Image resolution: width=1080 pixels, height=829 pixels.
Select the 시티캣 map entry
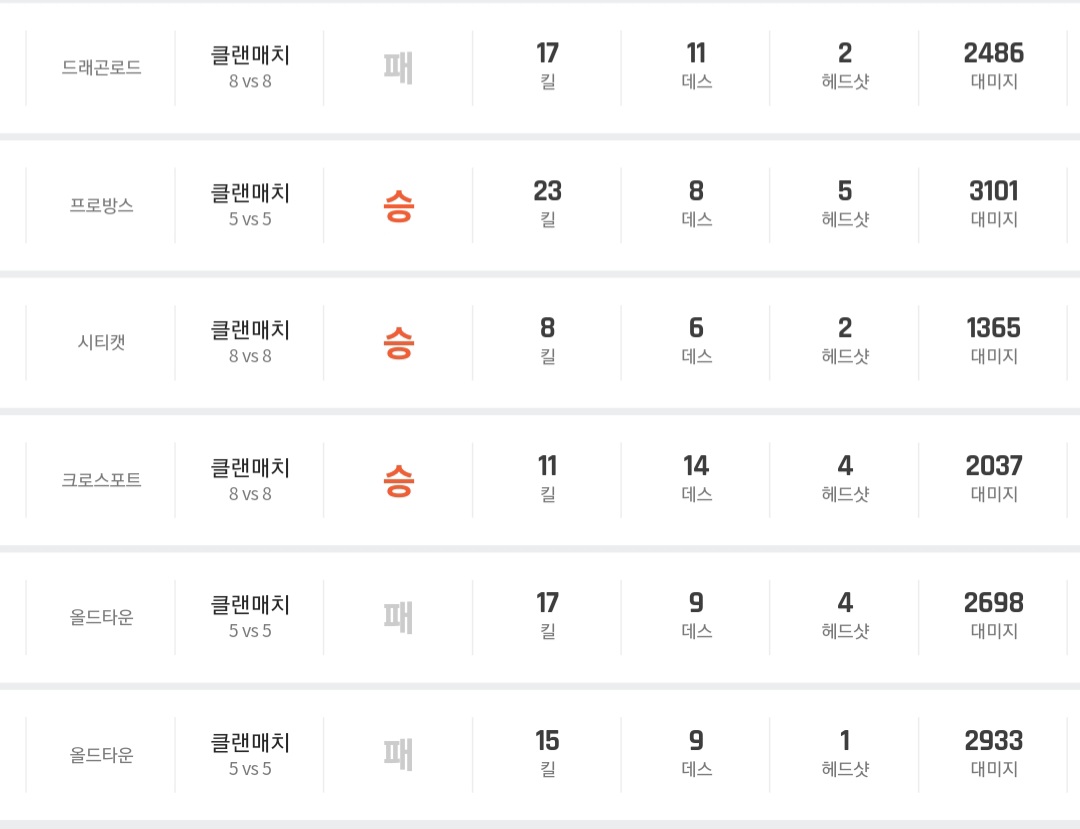101,342
